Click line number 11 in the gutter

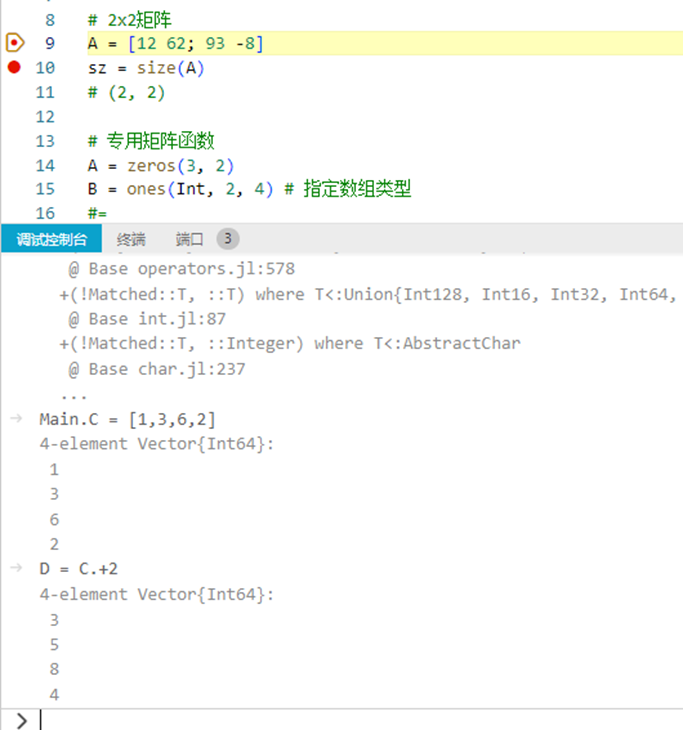pos(45,92)
